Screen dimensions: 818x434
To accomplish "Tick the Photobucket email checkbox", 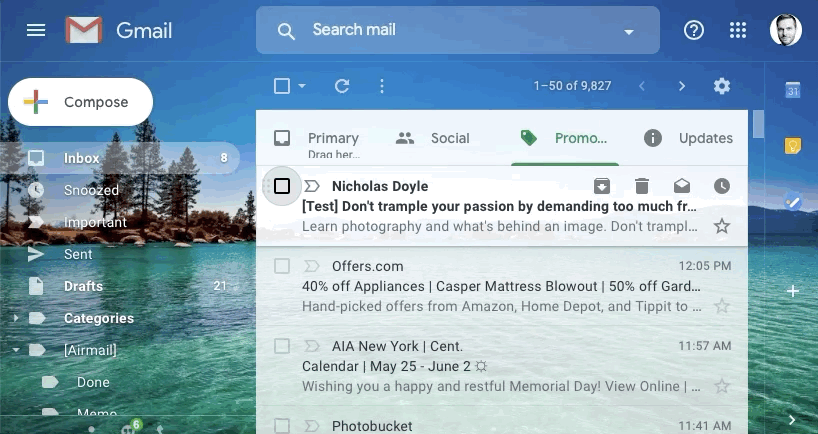I will coord(282,426).
